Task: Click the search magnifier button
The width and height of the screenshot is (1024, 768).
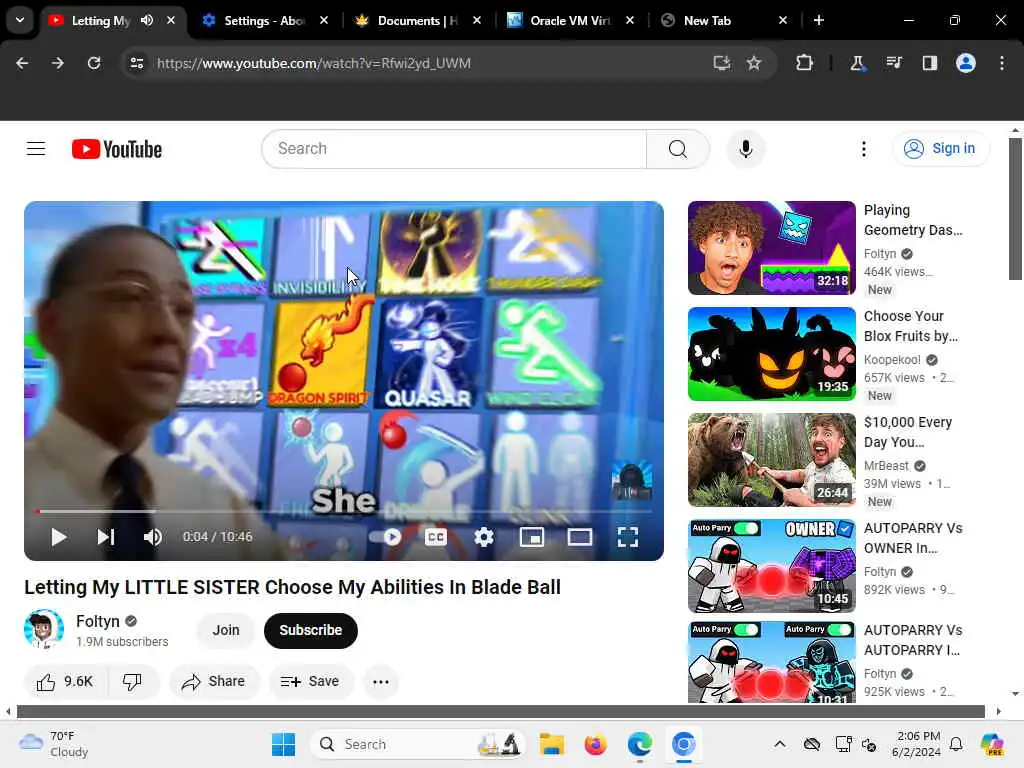Action: [x=678, y=149]
